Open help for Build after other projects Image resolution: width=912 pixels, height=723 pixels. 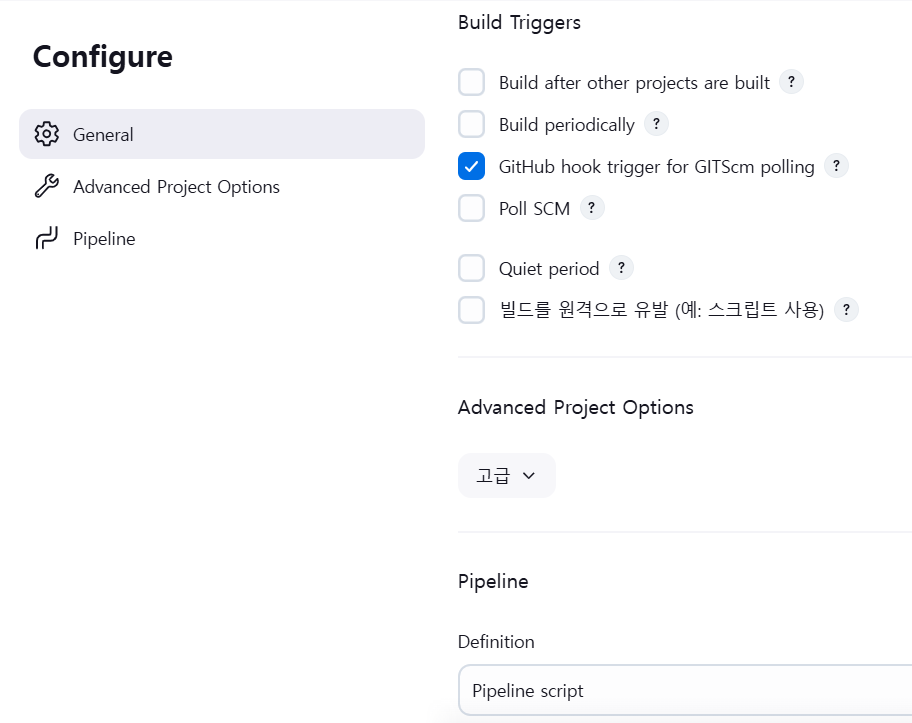point(791,82)
